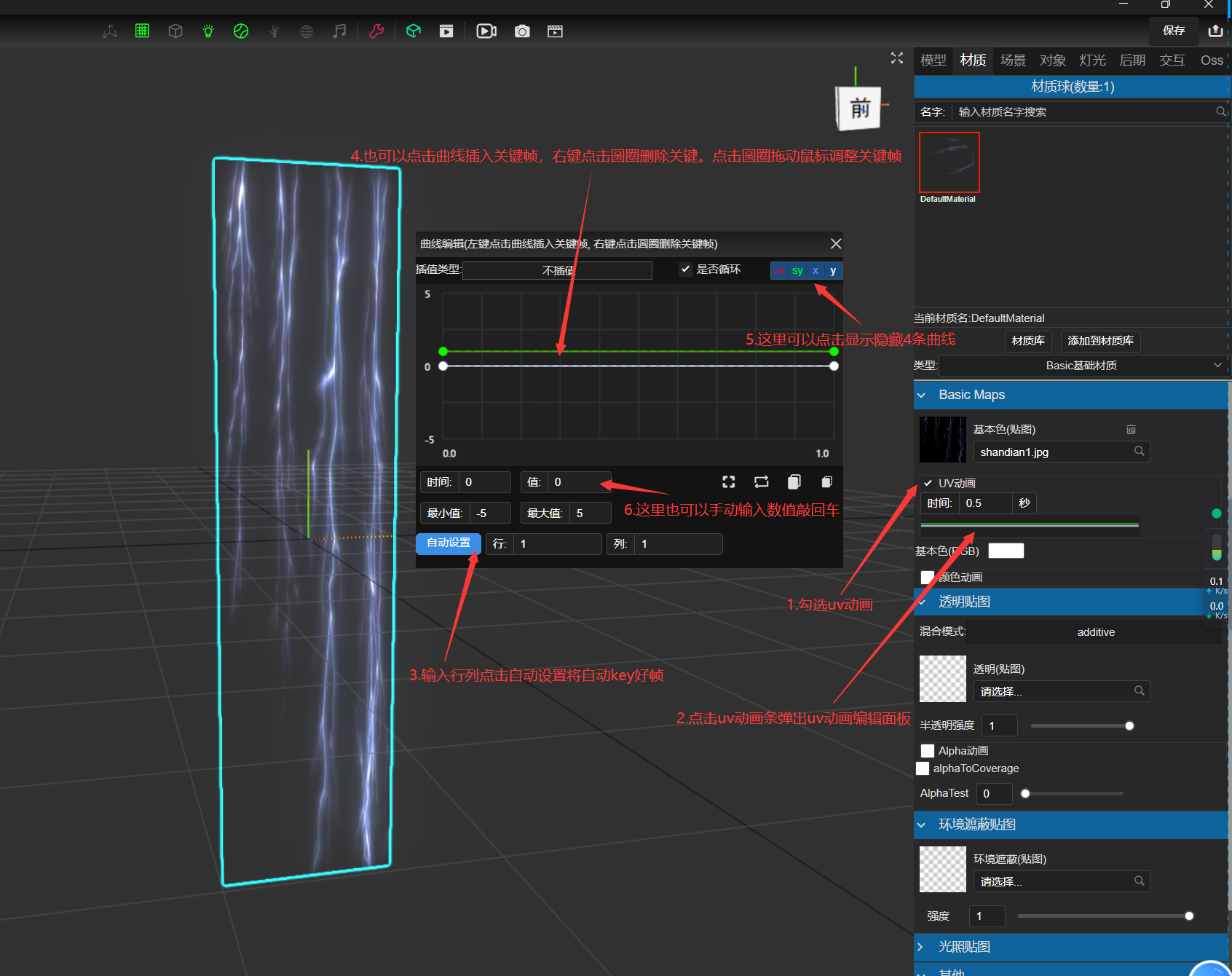Uncheck the UV动画 checkbox
This screenshot has width=1232, height=976.
[928, 483]
